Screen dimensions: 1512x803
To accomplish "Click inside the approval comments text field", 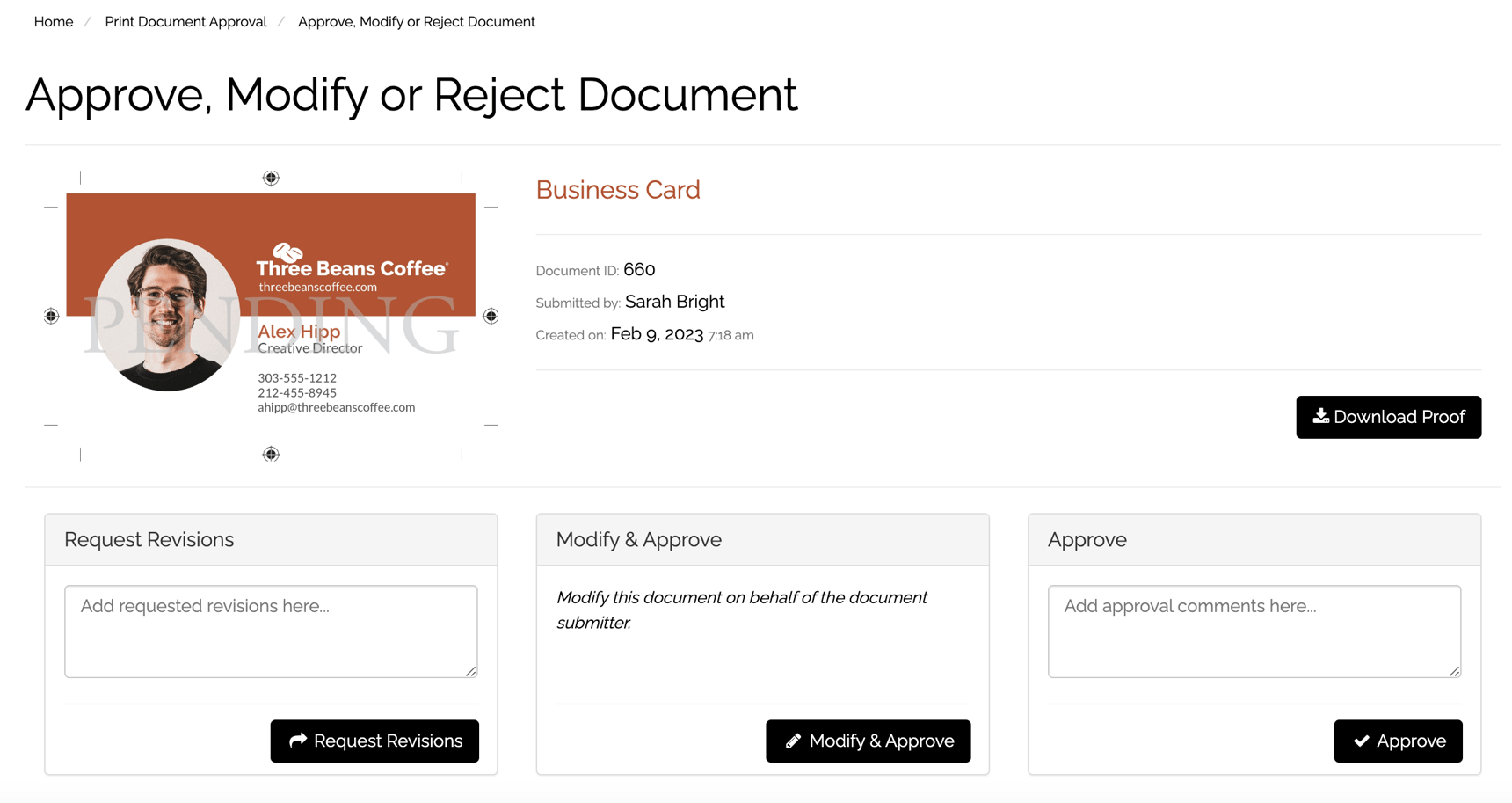I will (x=1254, y=631).
